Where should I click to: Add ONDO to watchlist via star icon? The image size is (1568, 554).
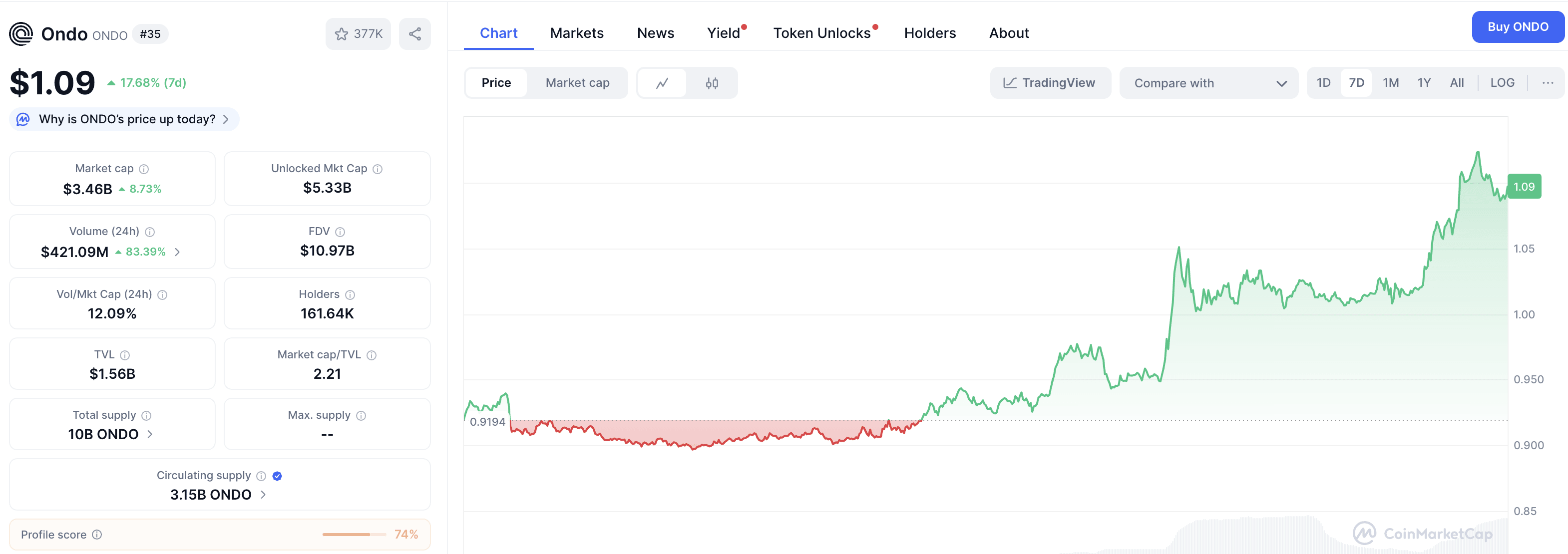pyautogui.click(x=340, y=33)
